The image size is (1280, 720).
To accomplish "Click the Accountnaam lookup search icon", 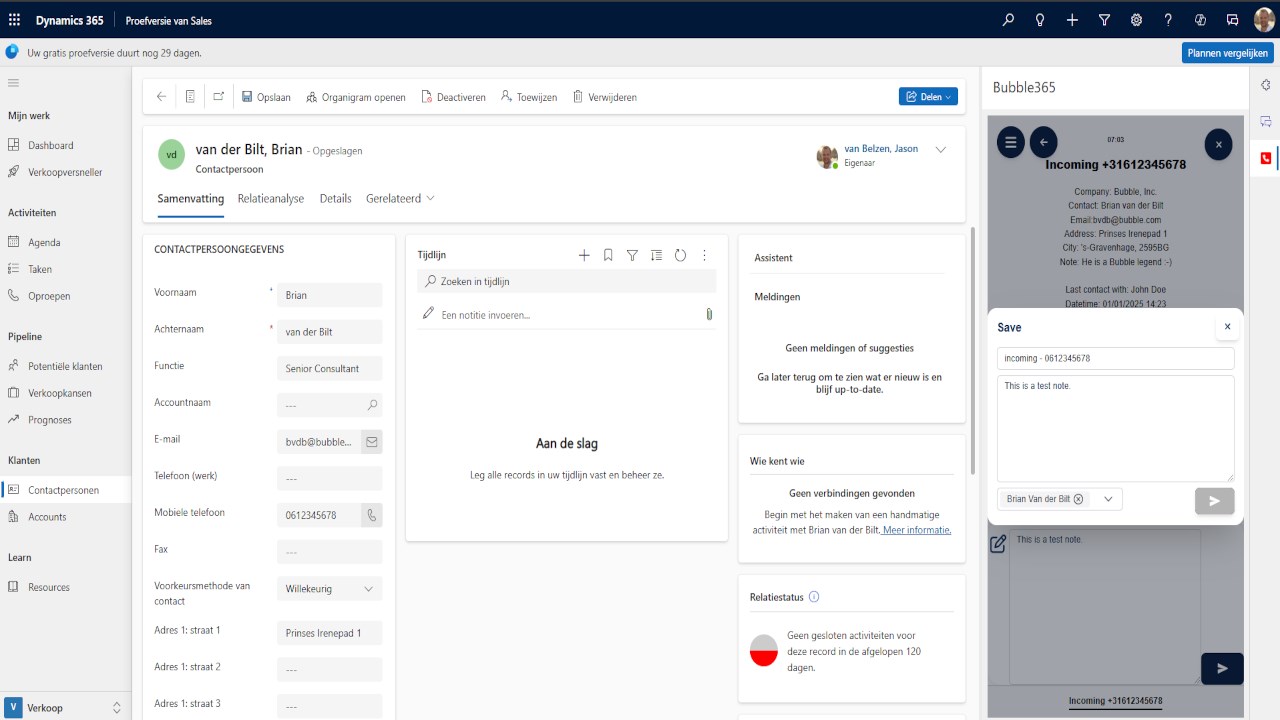I will [x=372, y=405].
